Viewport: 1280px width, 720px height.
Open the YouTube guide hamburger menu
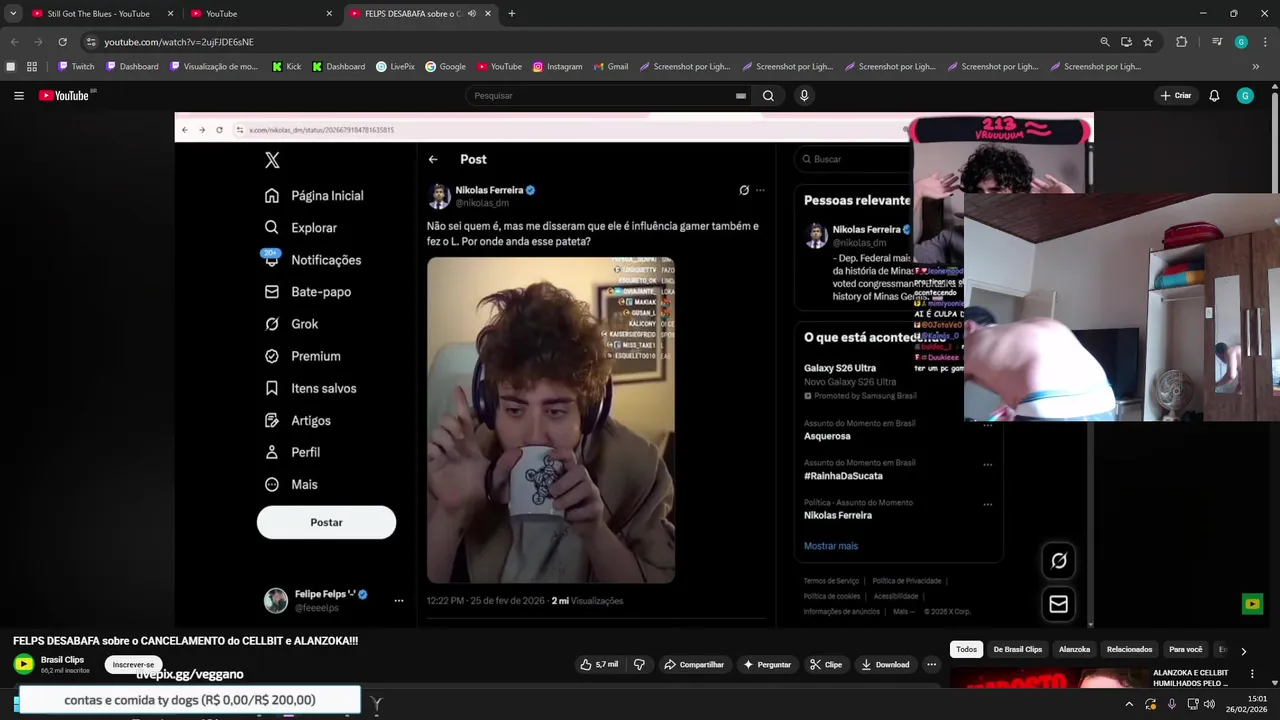[19, 96]
